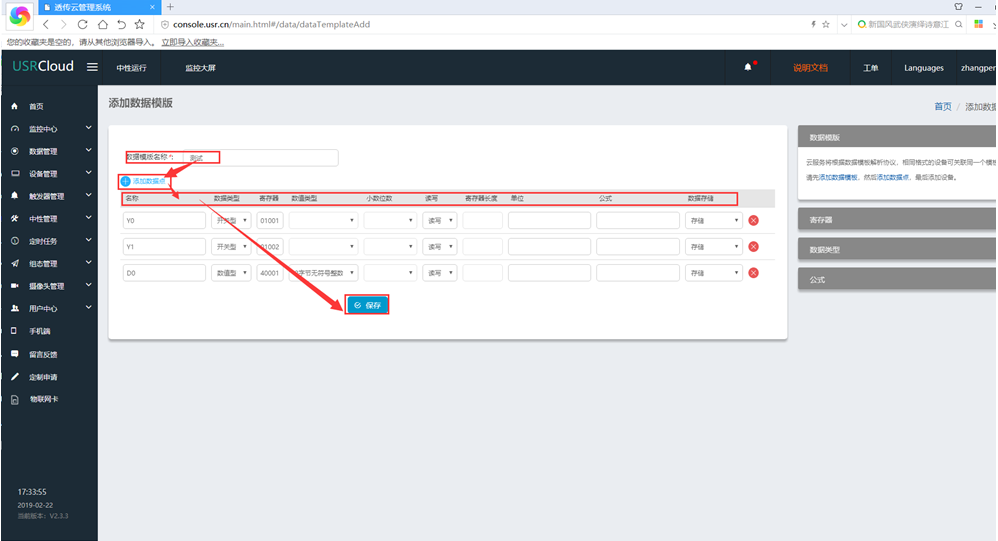Expand the 公式 help panel
Viewport: 998px width, 541px height.
point(896,280)
